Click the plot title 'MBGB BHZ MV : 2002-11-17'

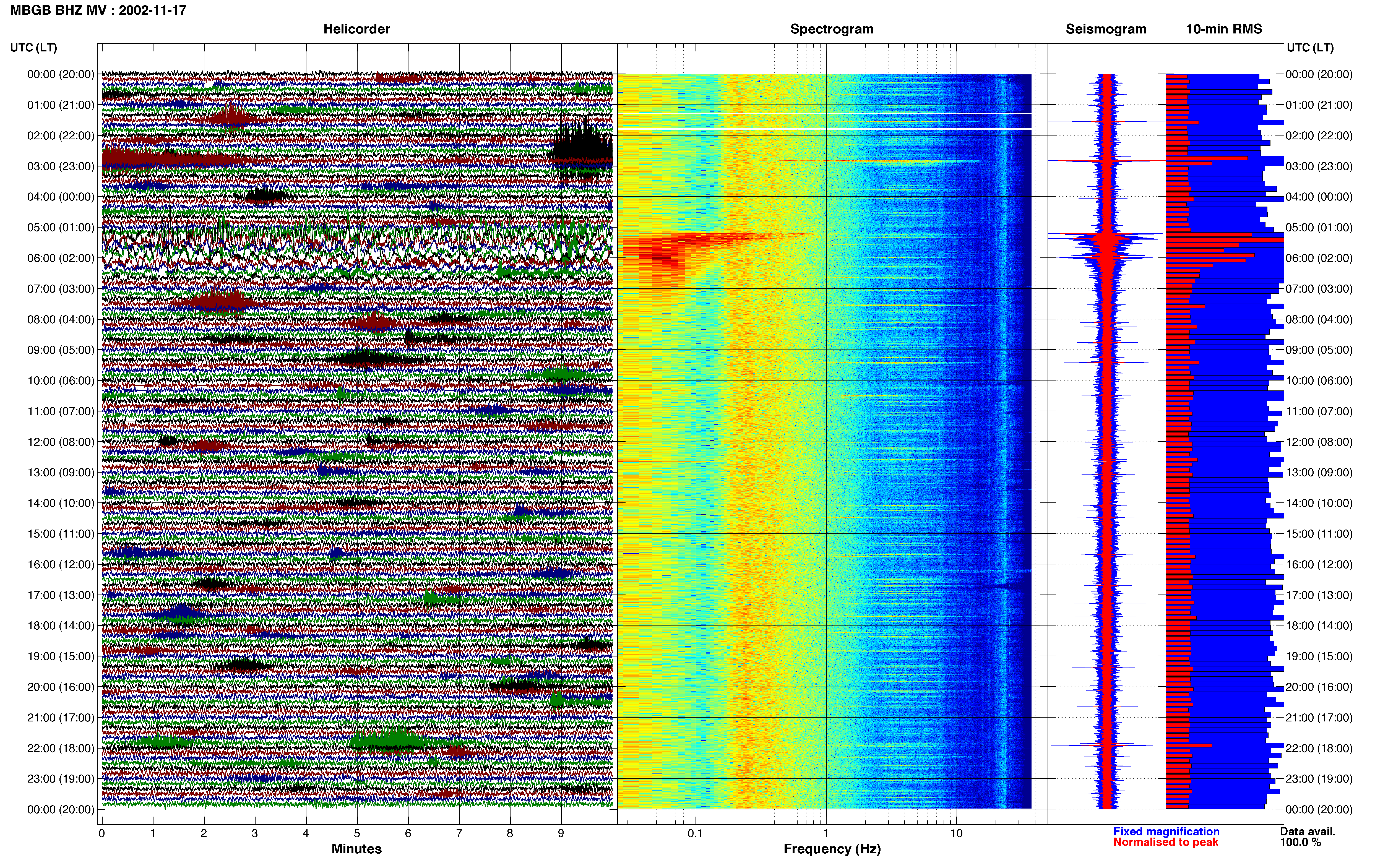98,10
